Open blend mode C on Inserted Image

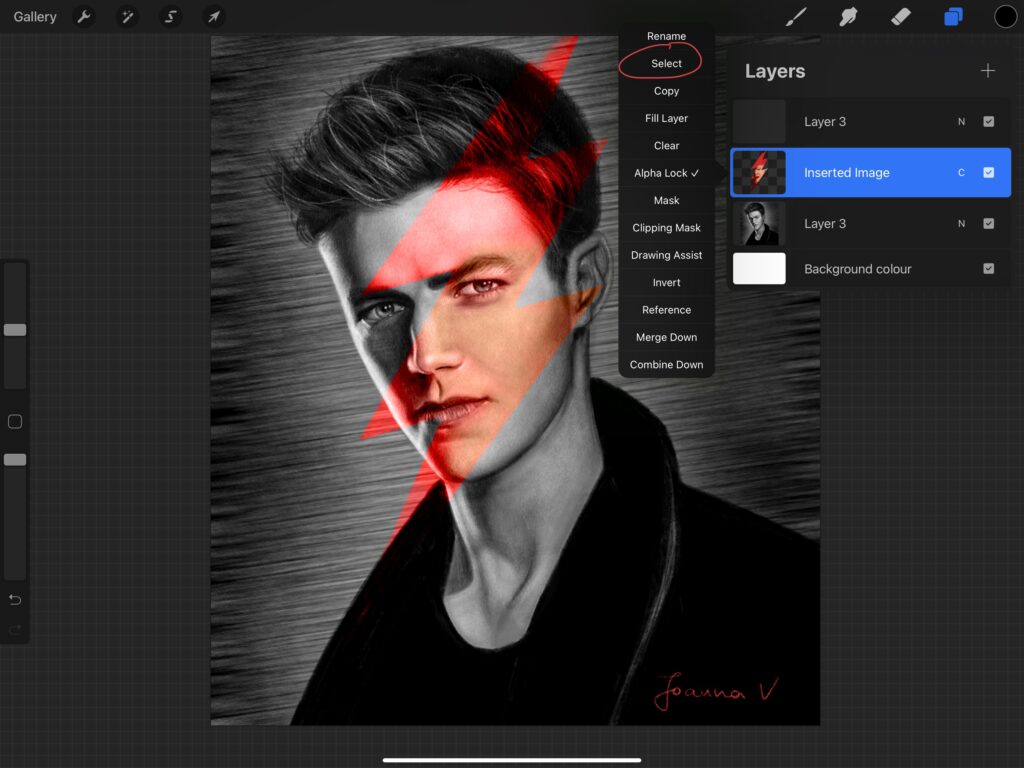[x=961, y=173]
